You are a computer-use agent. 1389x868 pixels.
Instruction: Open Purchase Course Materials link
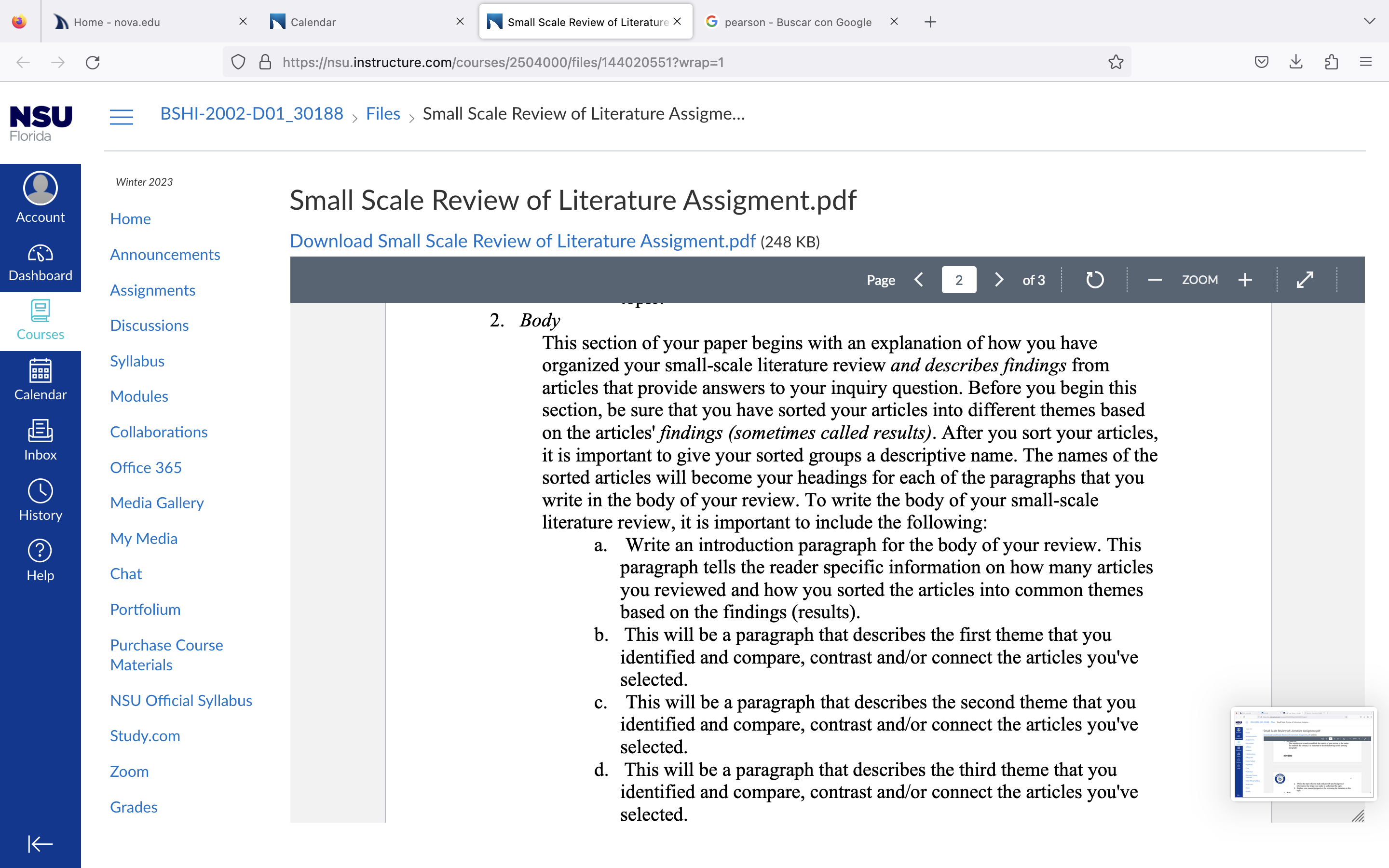pyautogui.click(x=166, y=655)
